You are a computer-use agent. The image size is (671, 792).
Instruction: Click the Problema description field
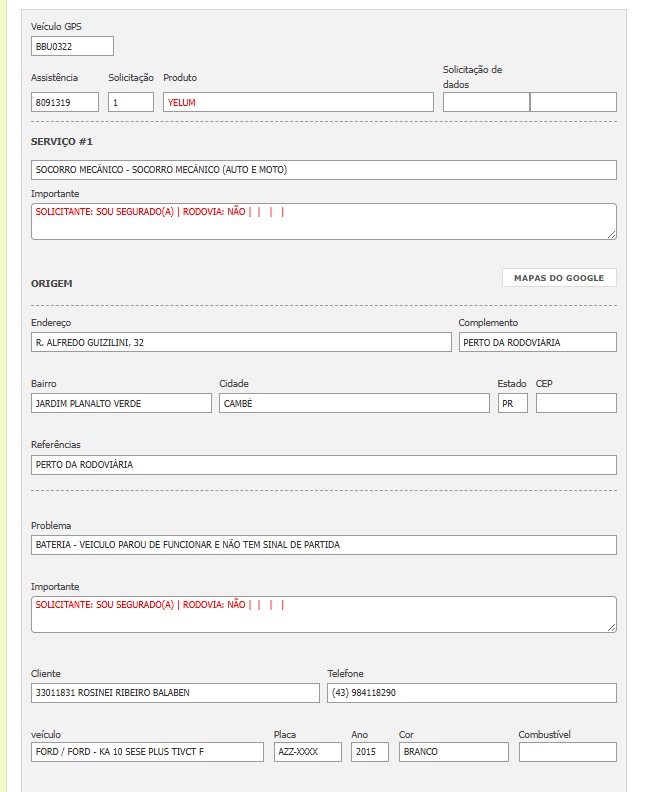click(323, 545)
